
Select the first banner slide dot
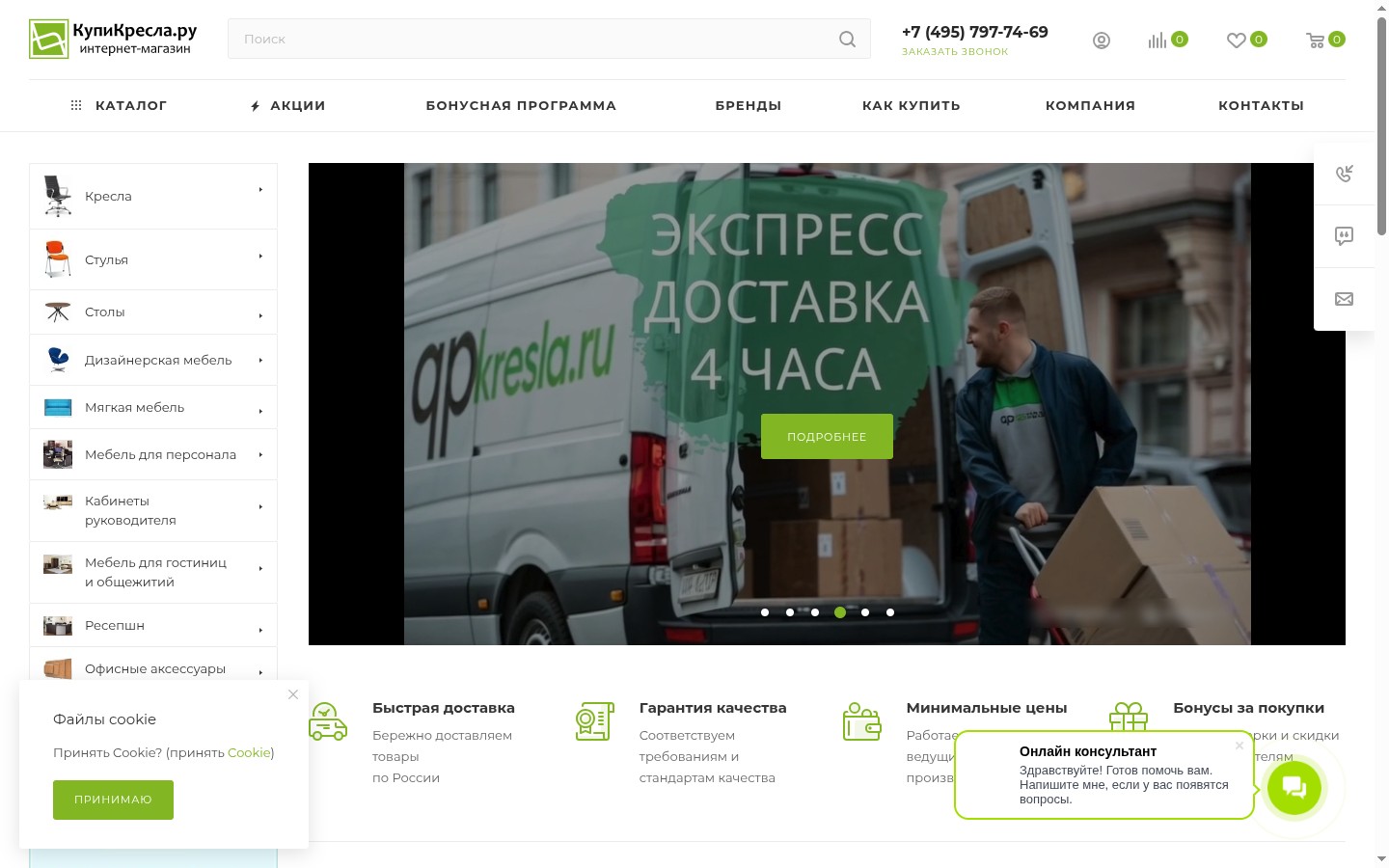click(765, 612)
